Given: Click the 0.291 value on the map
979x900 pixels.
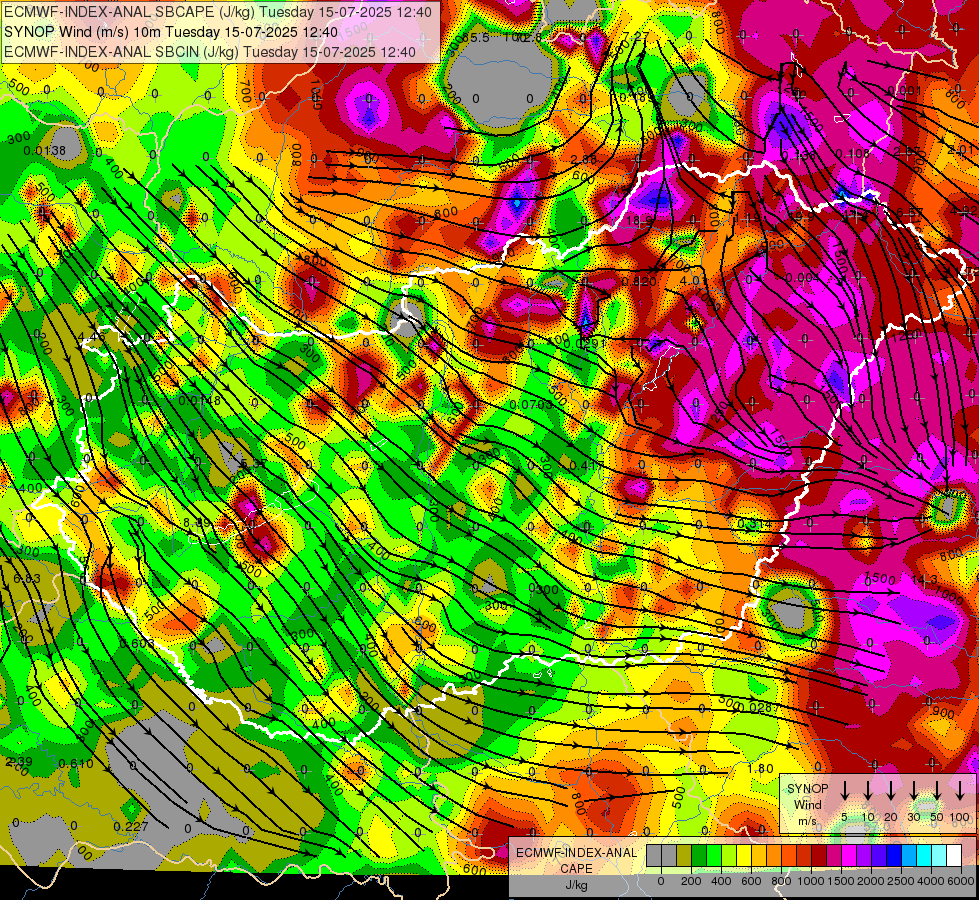Looking at the screenshot, I should tap(584, 344).
